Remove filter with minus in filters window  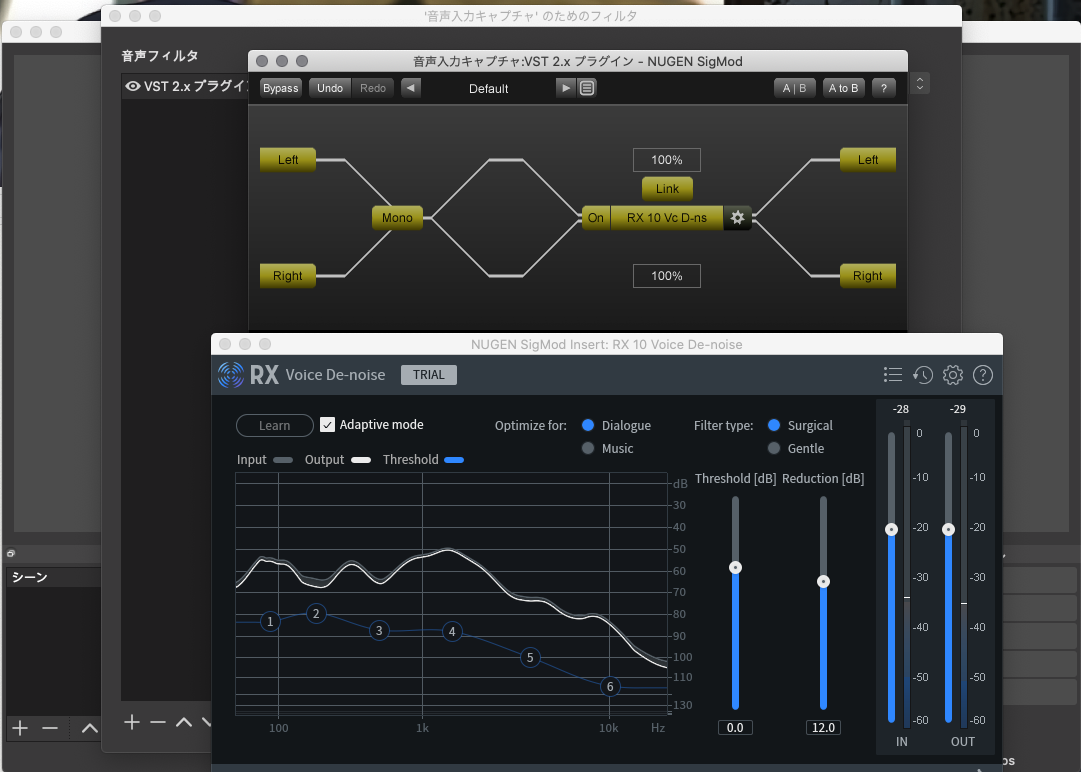pyautogui.click(x=158, y=722)
